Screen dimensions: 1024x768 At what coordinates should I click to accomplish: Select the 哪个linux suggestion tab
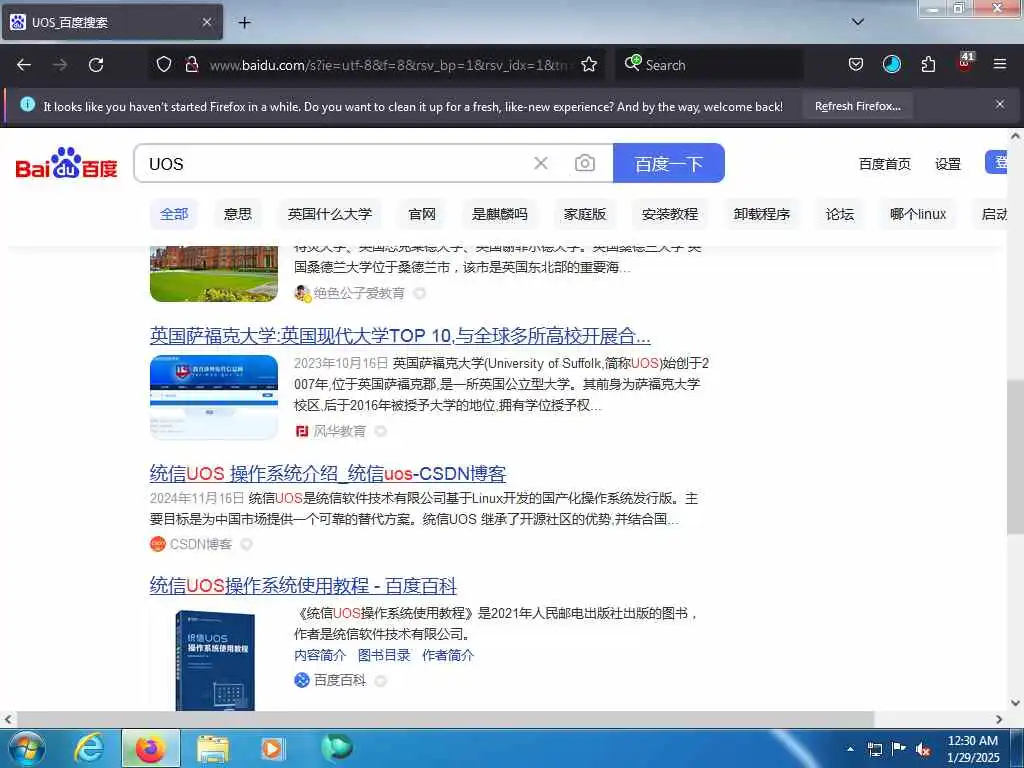pyautogui.click(x=918, y=214)
